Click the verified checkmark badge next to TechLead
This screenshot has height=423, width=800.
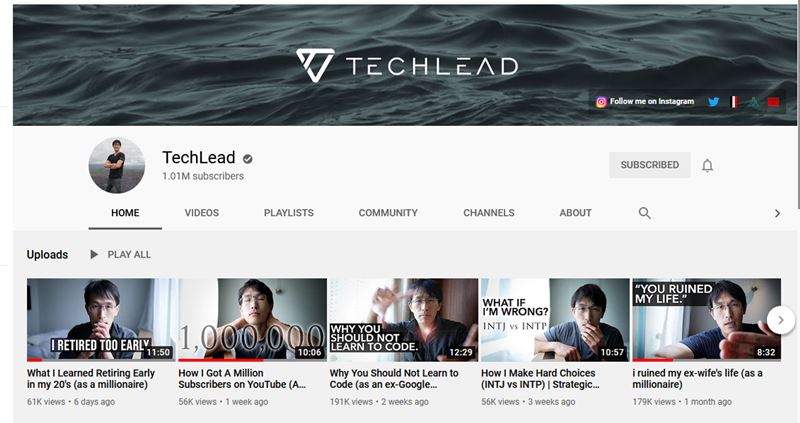pos(247,159)
